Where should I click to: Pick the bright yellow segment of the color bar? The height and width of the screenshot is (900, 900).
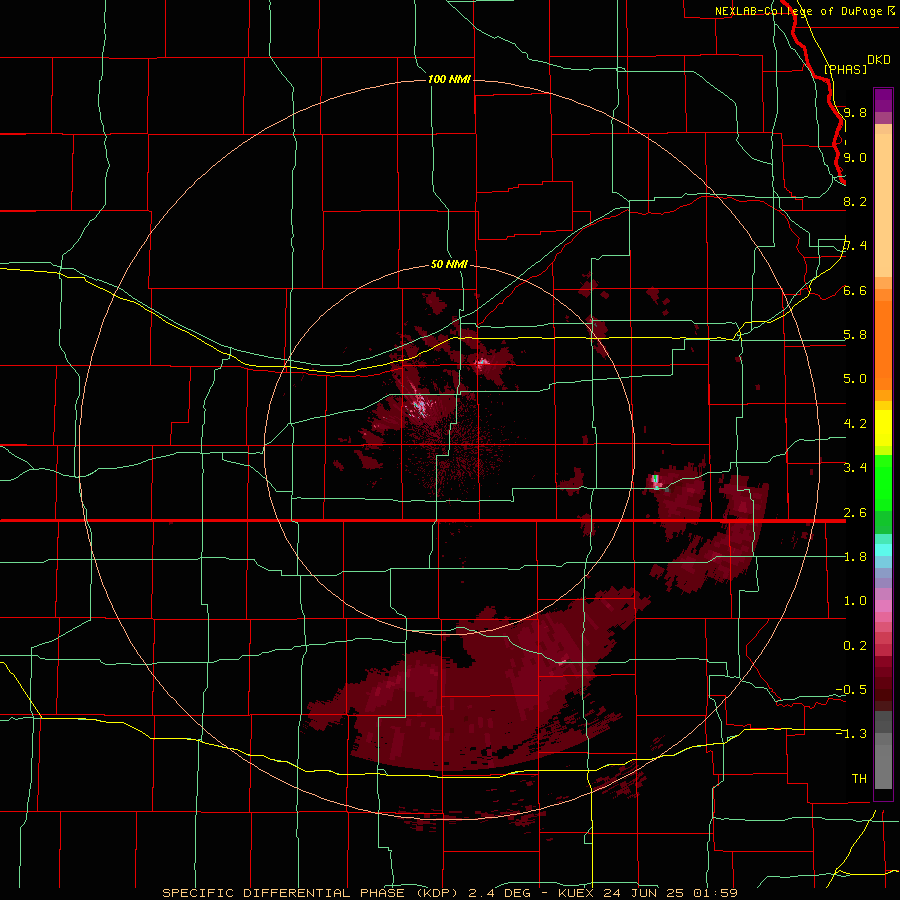point(883,428)
